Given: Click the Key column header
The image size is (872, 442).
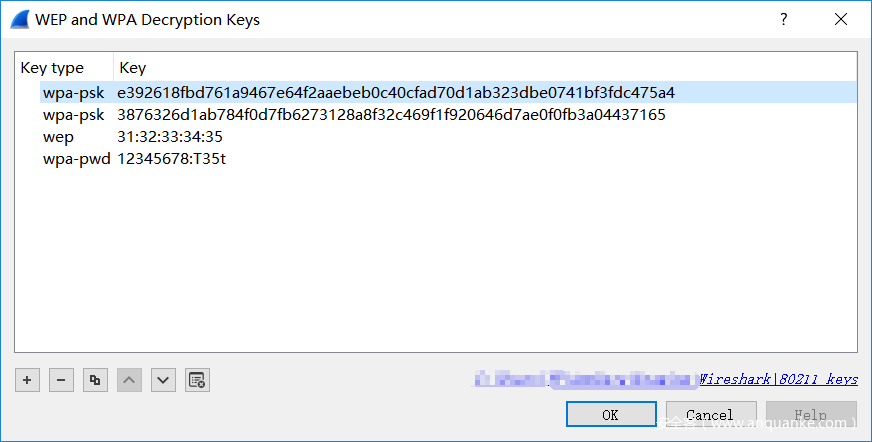Looking at the screenshot, I should pos(132,68).
